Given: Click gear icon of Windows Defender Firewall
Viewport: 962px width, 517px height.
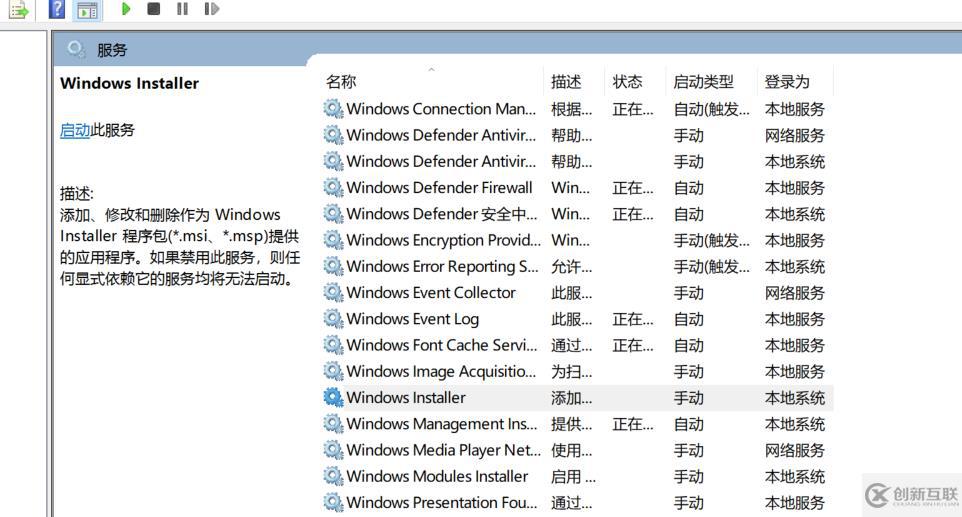Looking at the screenshot, I should click(x=333, y=188).
